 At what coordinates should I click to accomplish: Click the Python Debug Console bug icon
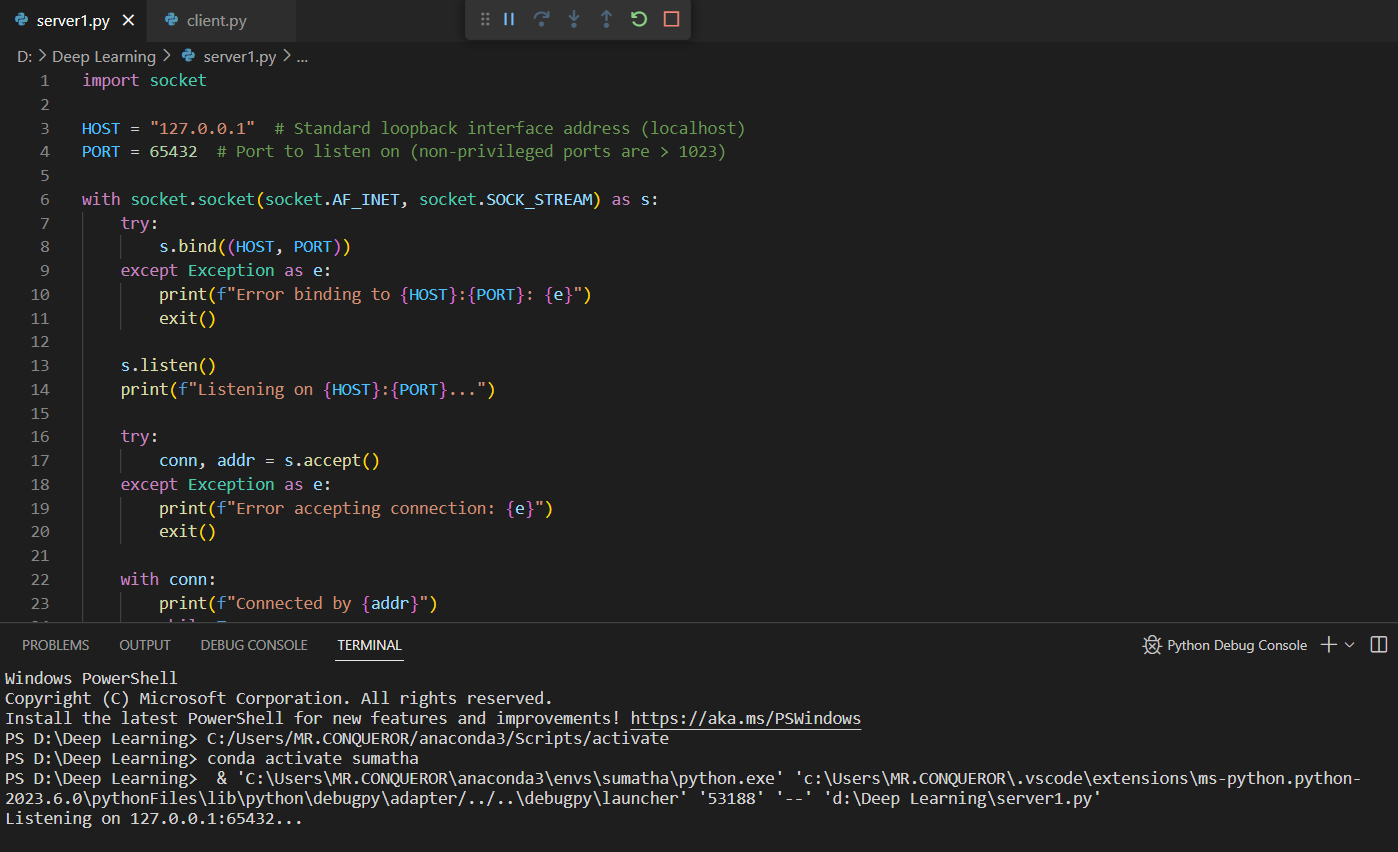point(1152,645)
